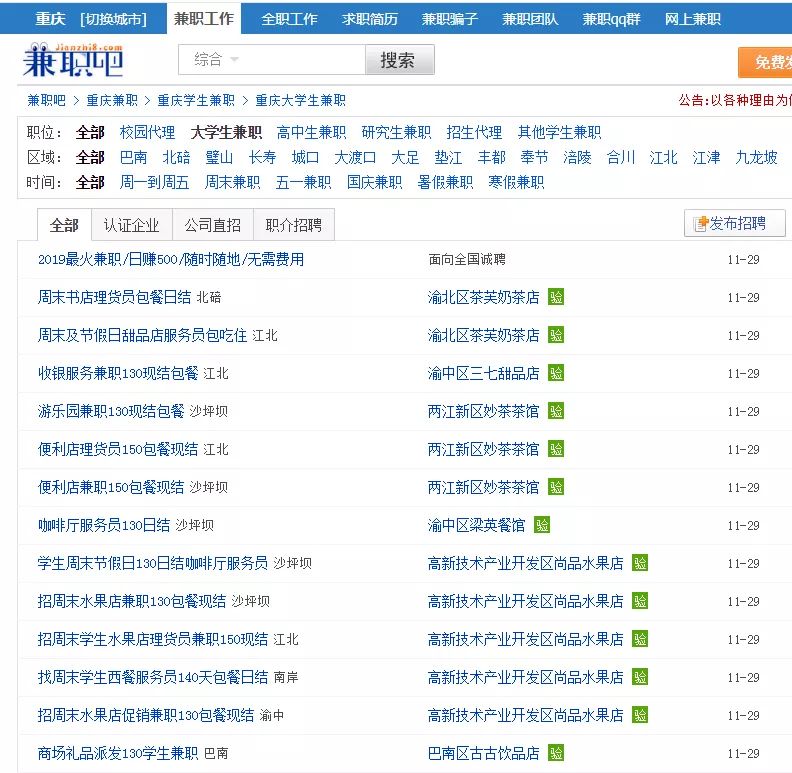Open company 渝中区三七甜品店
Viewport: 792px width, 773px height.
coord(483,373)
